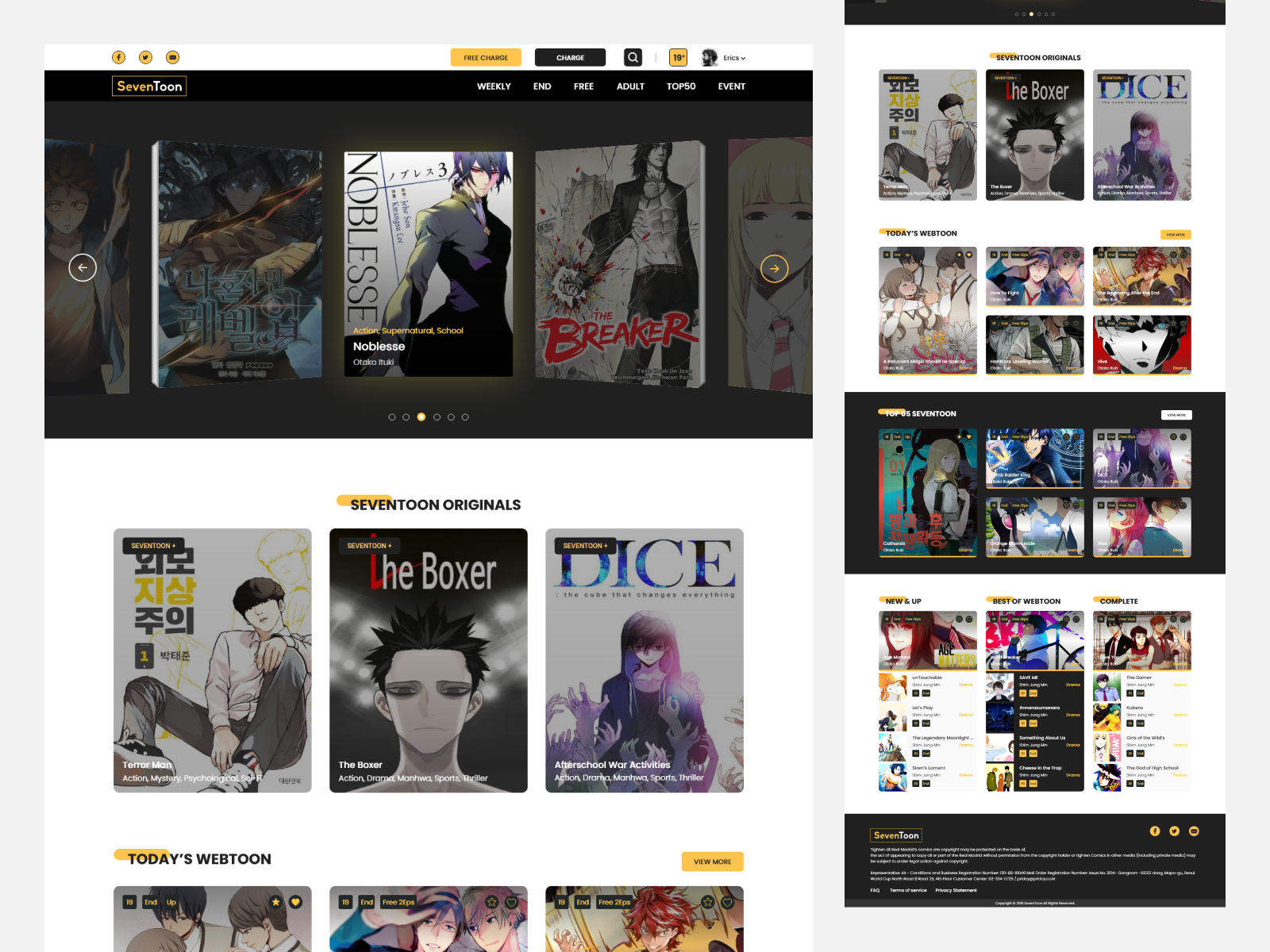Open the Tomb Raider King card

click(x=1035, y=459)
